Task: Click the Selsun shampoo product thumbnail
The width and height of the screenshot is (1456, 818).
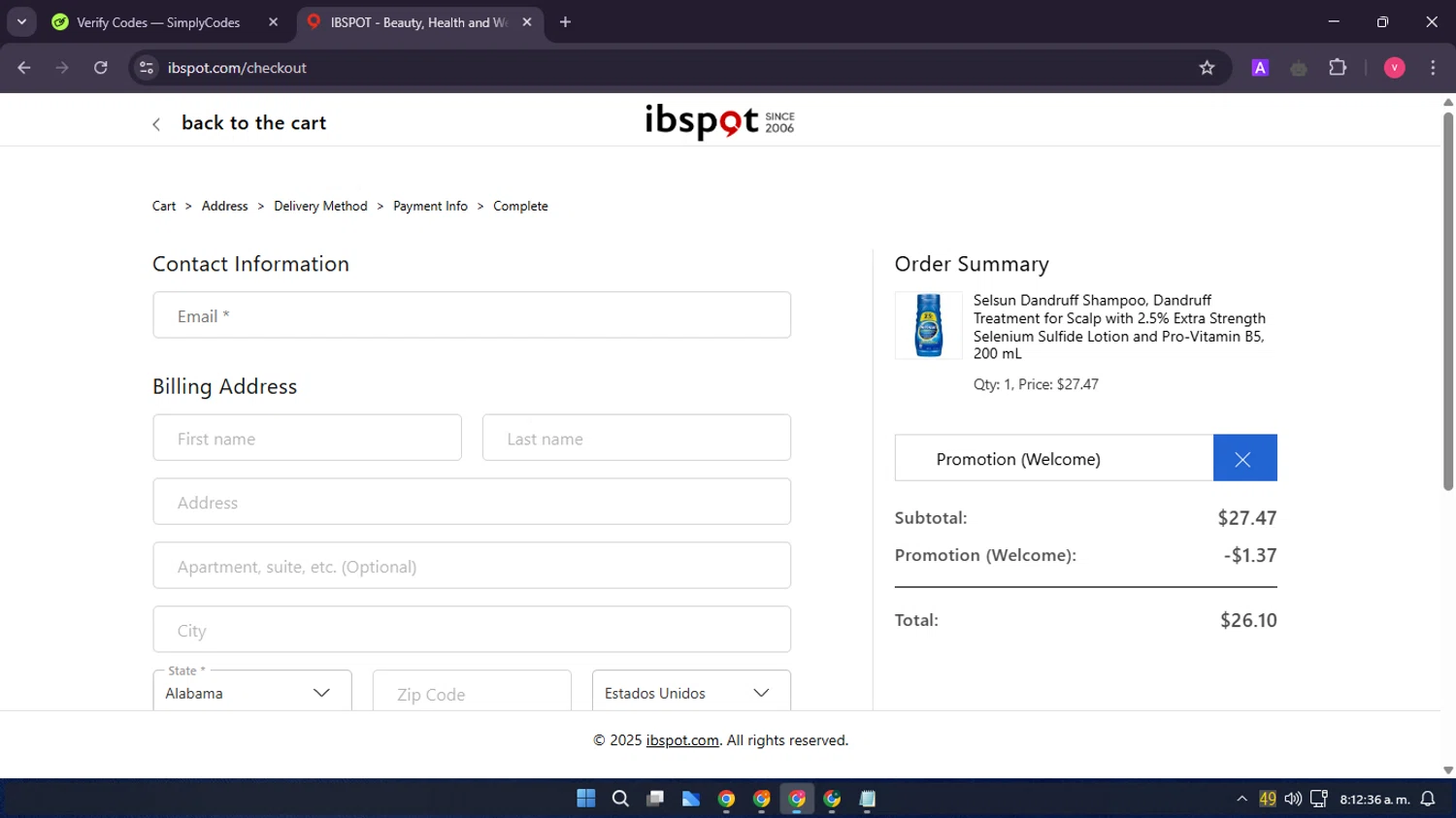Action: coord(929,326)
